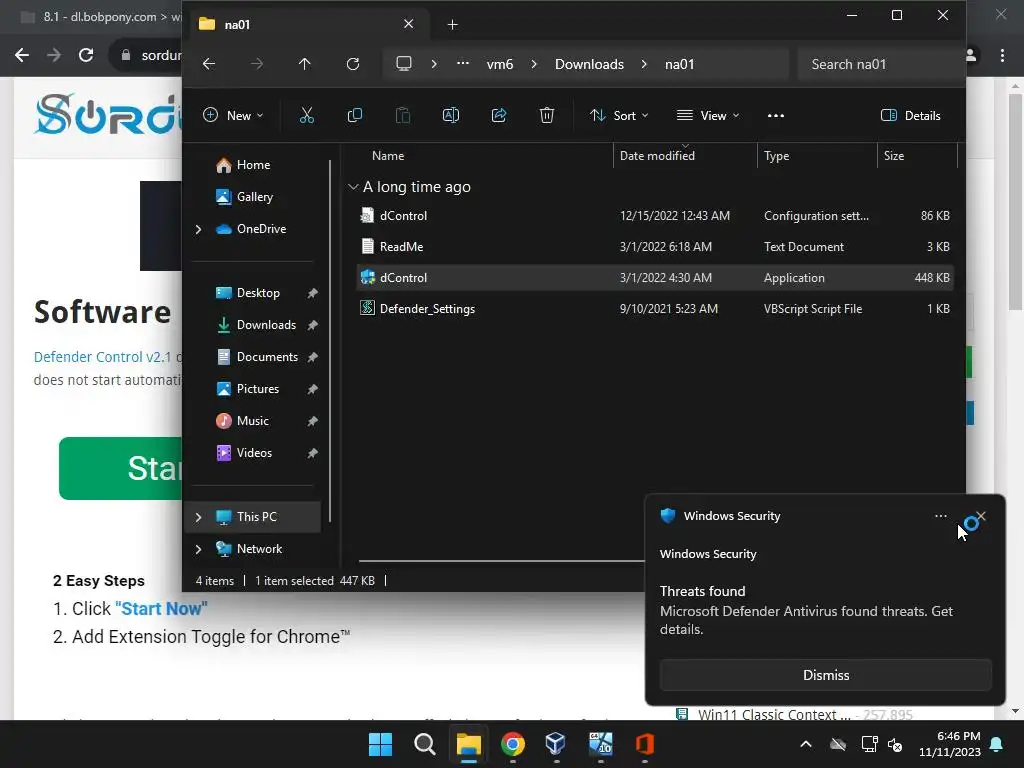
Task: Collapse the 'A long time ago' group
Action: coord(353,187)
